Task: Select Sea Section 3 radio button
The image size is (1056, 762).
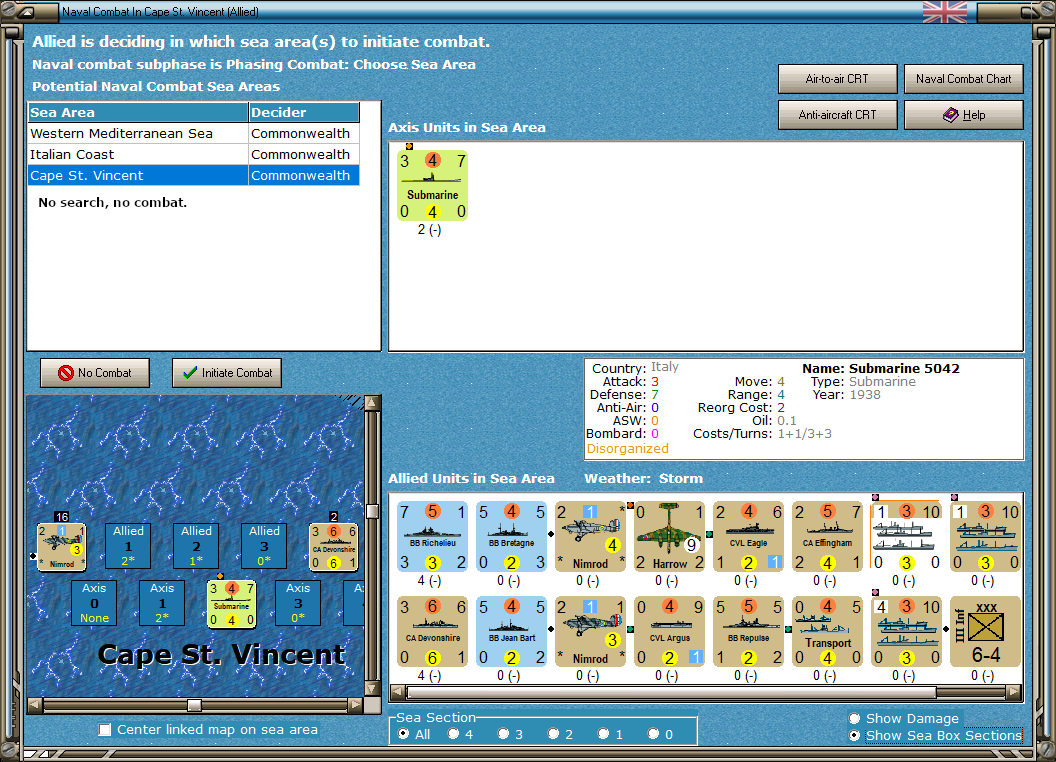Action: [503, 734]
